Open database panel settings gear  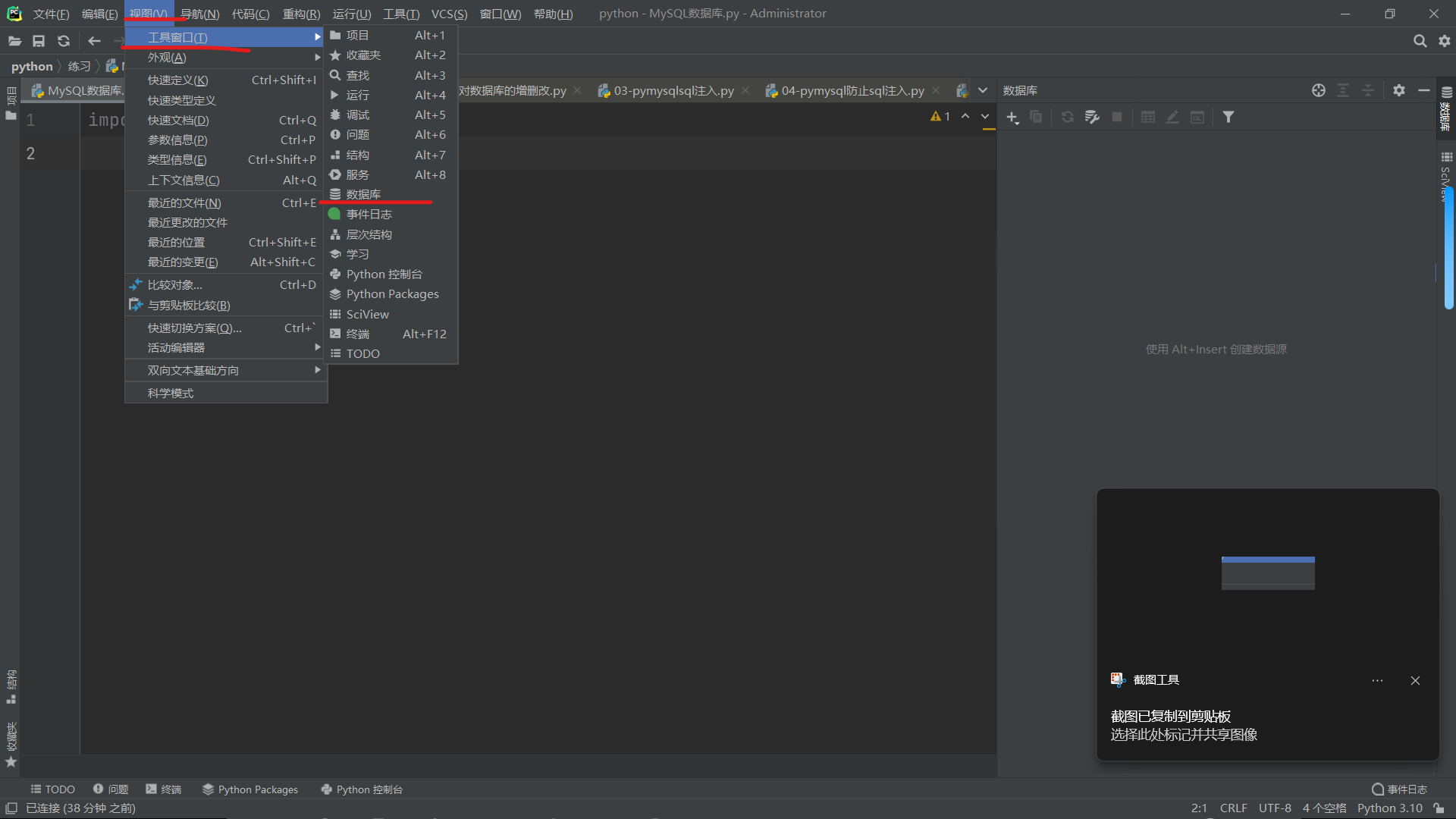[1399, 90]
